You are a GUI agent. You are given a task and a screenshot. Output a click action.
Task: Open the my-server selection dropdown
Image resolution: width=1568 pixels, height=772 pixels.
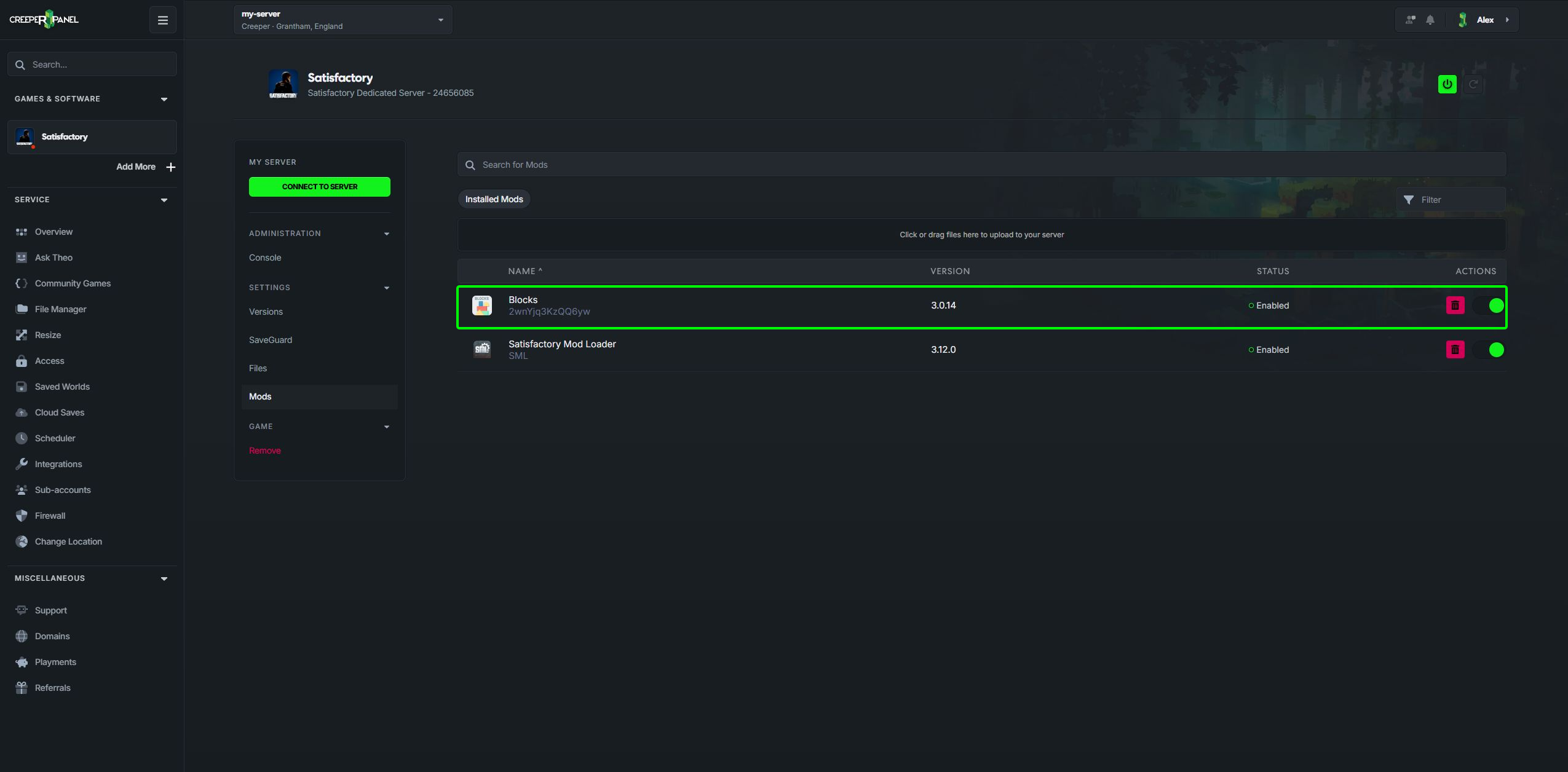click(343, 20)
